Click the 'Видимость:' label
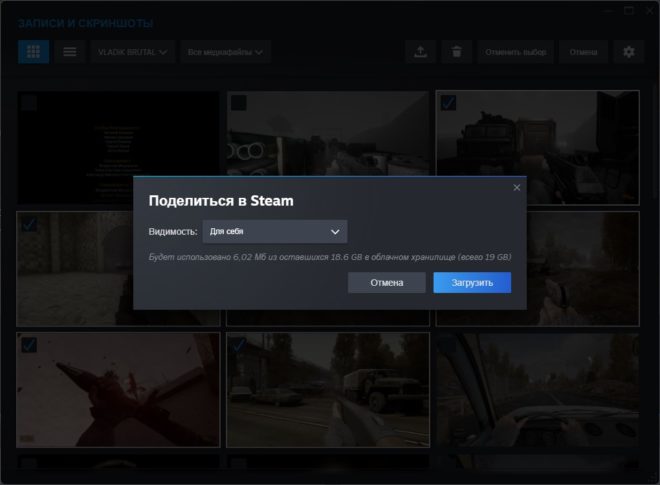Image resolution: width=660 pixels, height=485 pixels. 173,232
